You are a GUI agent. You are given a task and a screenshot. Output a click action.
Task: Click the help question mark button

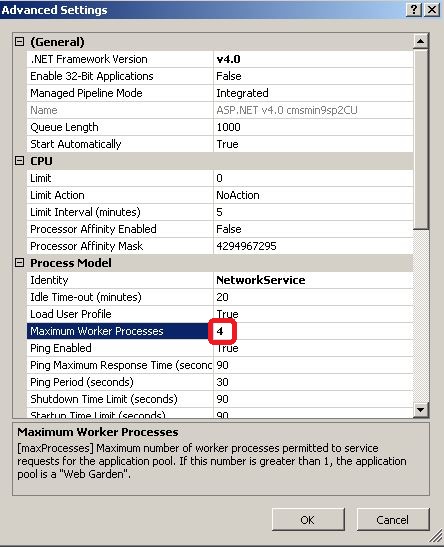(414, 9)
